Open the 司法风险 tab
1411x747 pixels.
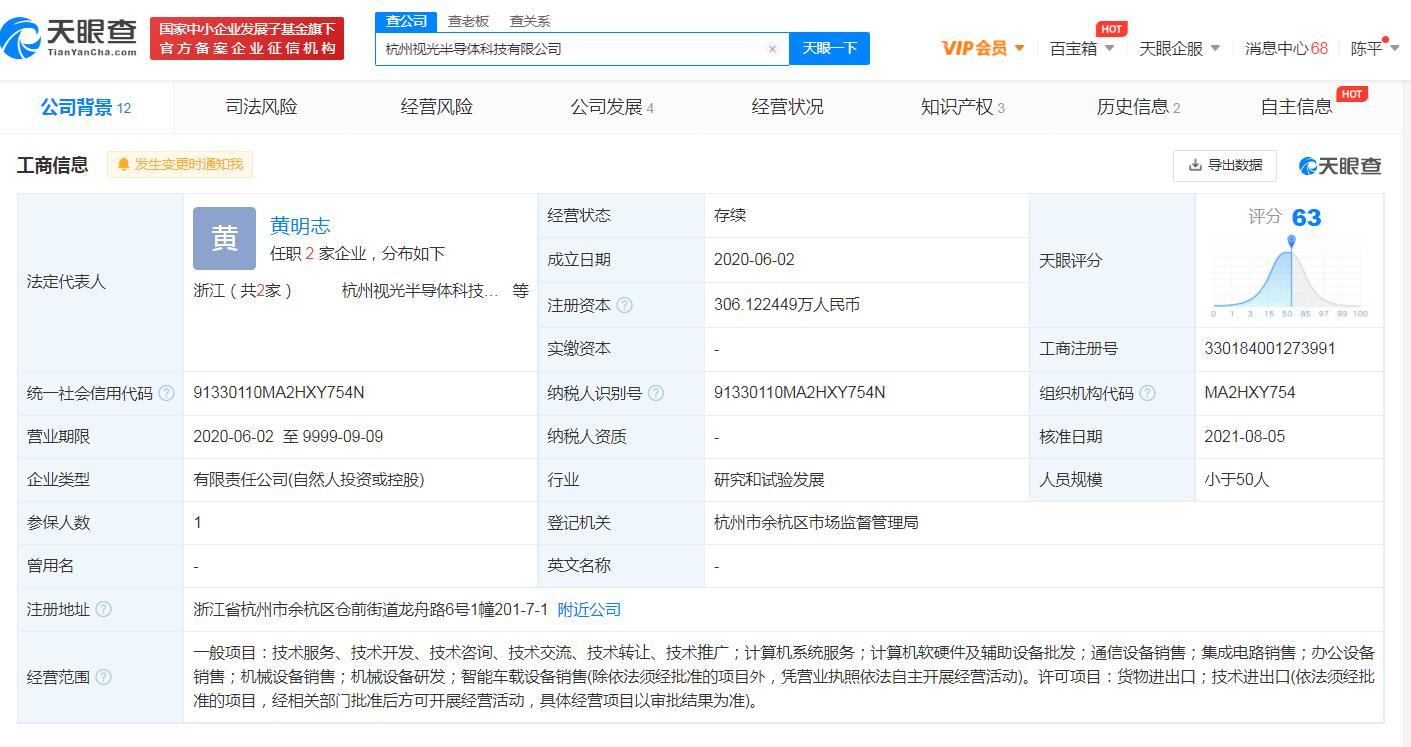click(x=261, y=107)
